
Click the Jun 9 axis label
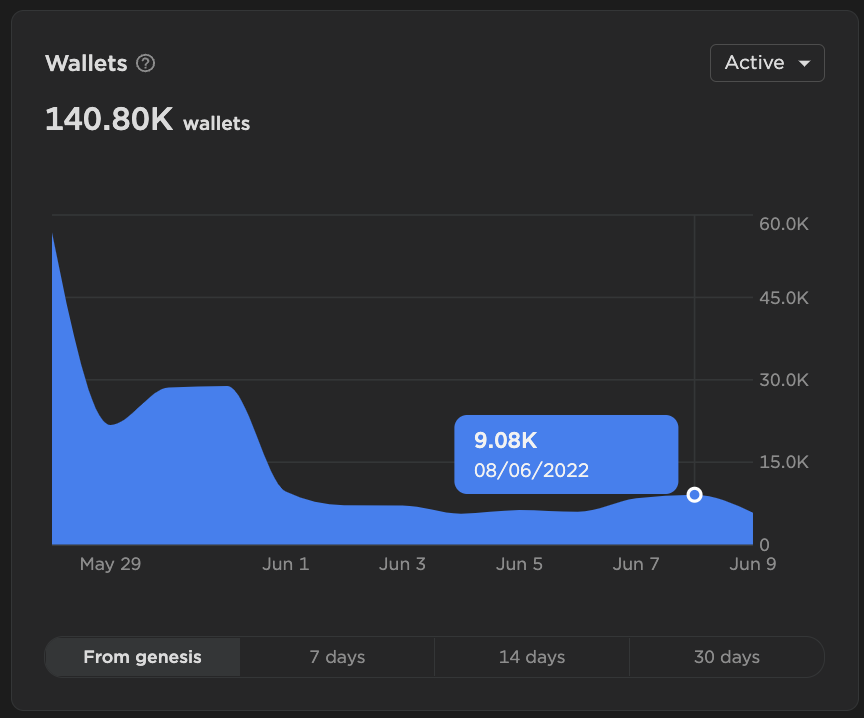[753, 564]
